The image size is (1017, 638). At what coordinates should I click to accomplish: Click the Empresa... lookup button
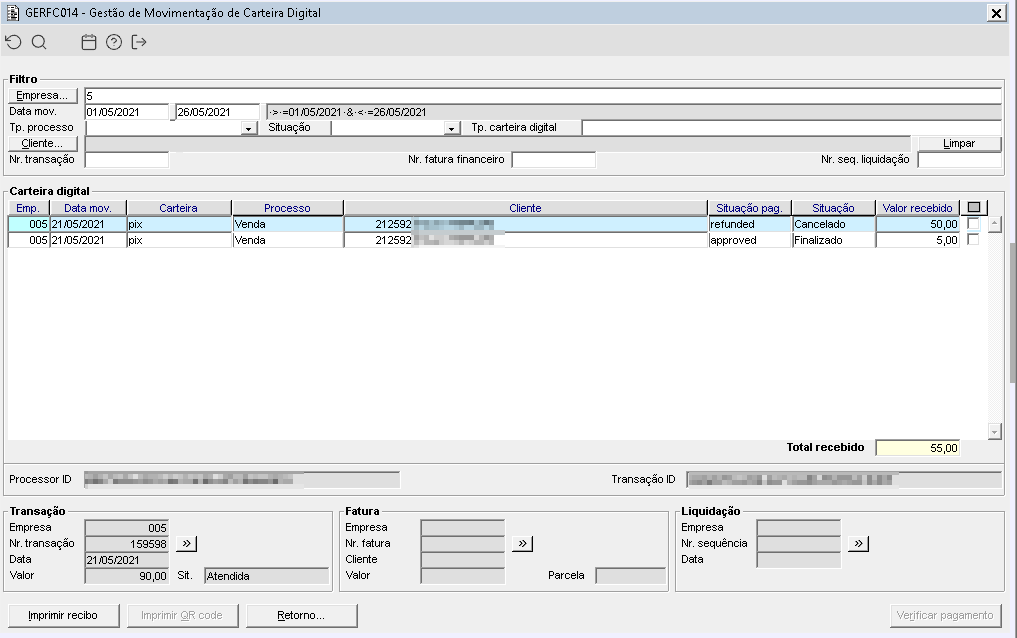tap(43, 95)
